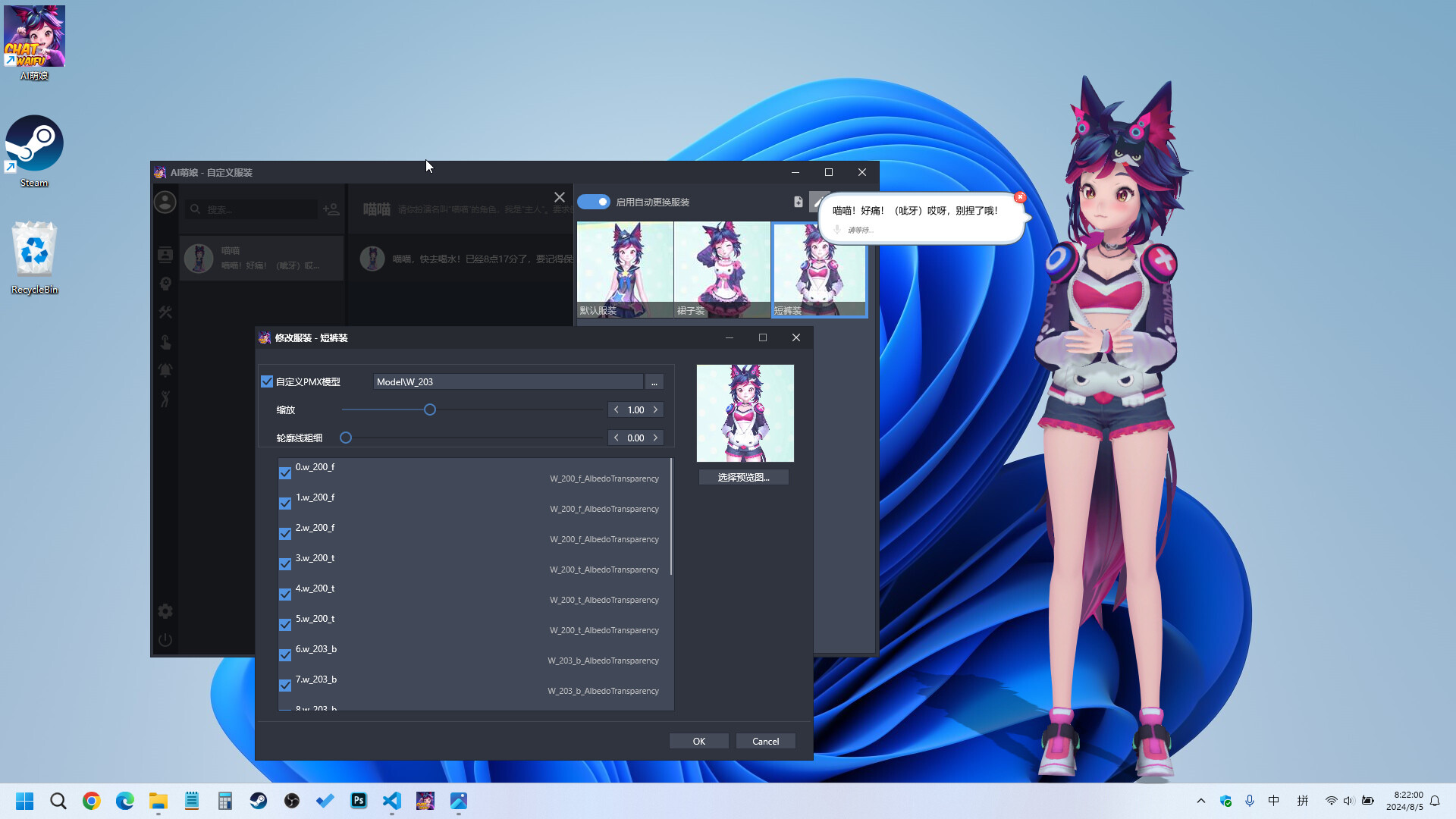Launch Photoshop from the taskbar
This screenshot has height=819, width=1456.
pyautogui.click(x=358, y=801)
